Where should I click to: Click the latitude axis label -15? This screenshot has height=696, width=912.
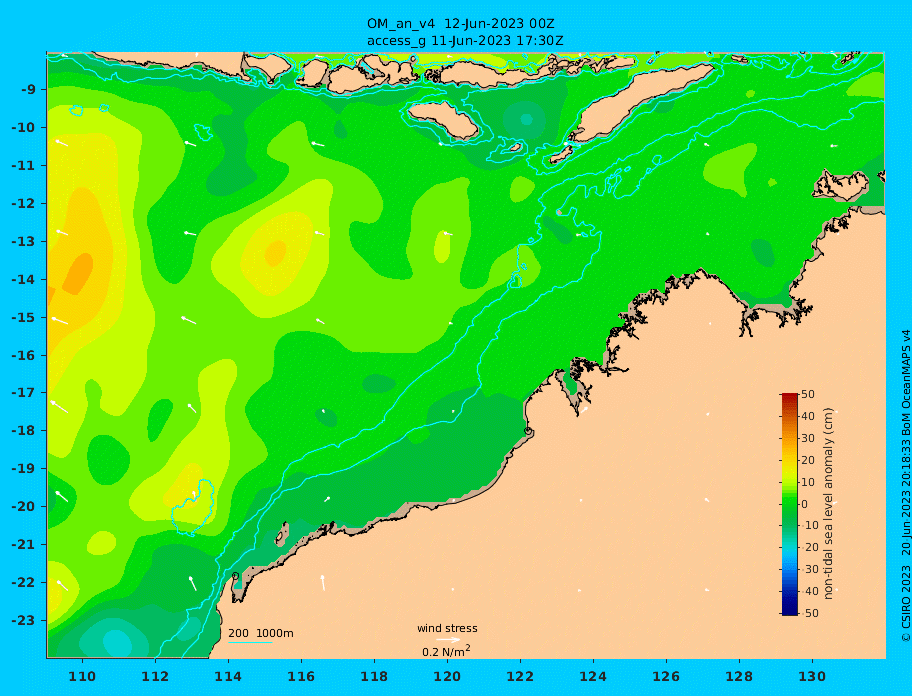(23, 317)
